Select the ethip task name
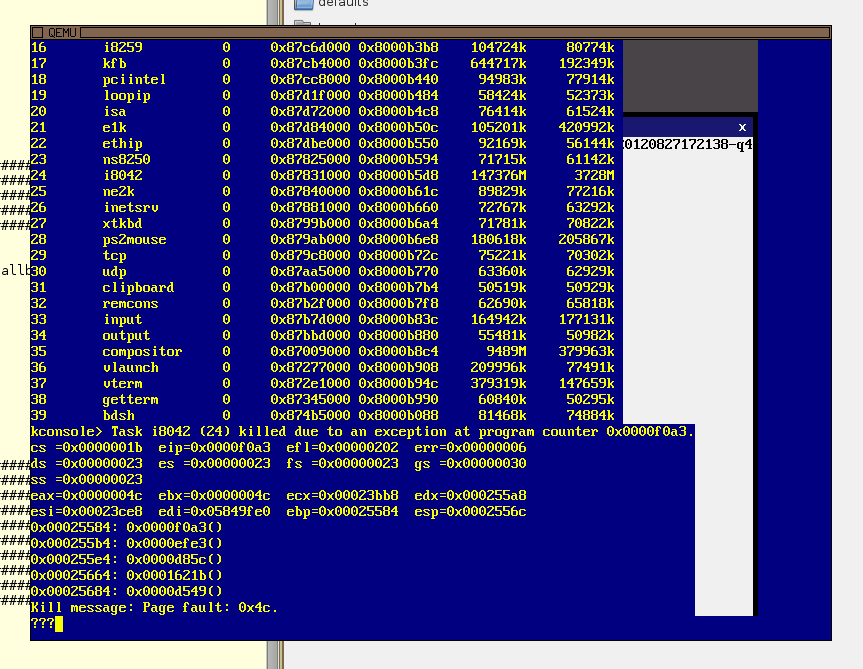863x669 pixels. (x=123, y=144)
